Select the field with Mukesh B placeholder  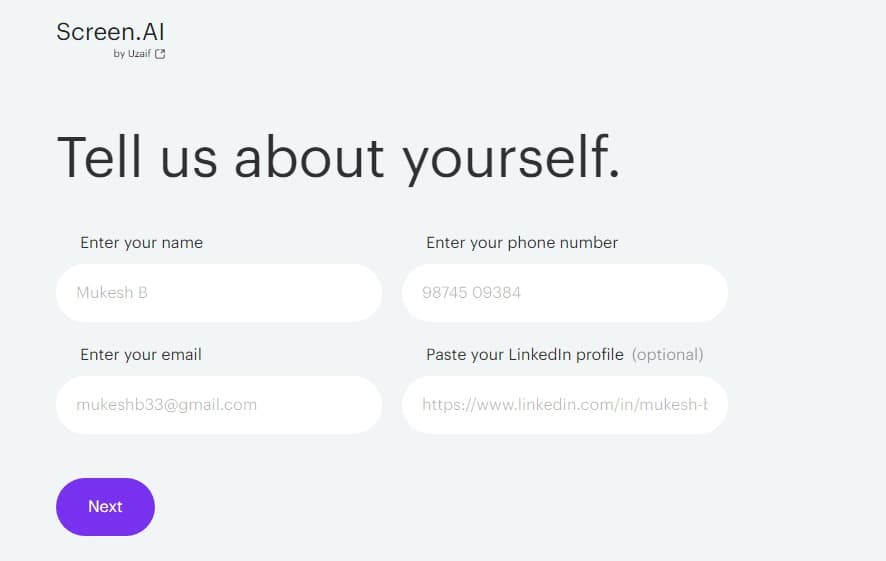pos(219,293)
